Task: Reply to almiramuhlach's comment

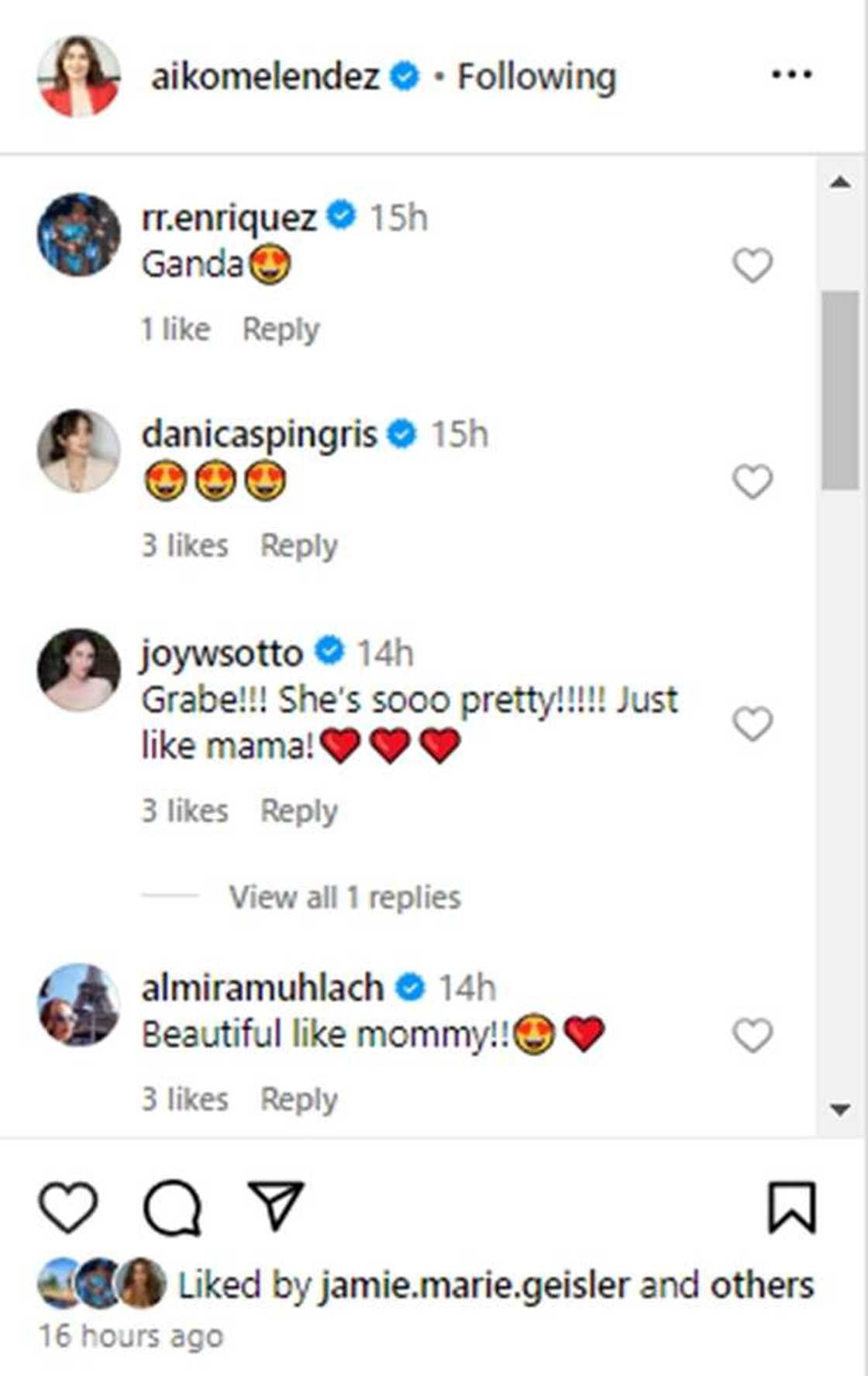Action: 298,1099
